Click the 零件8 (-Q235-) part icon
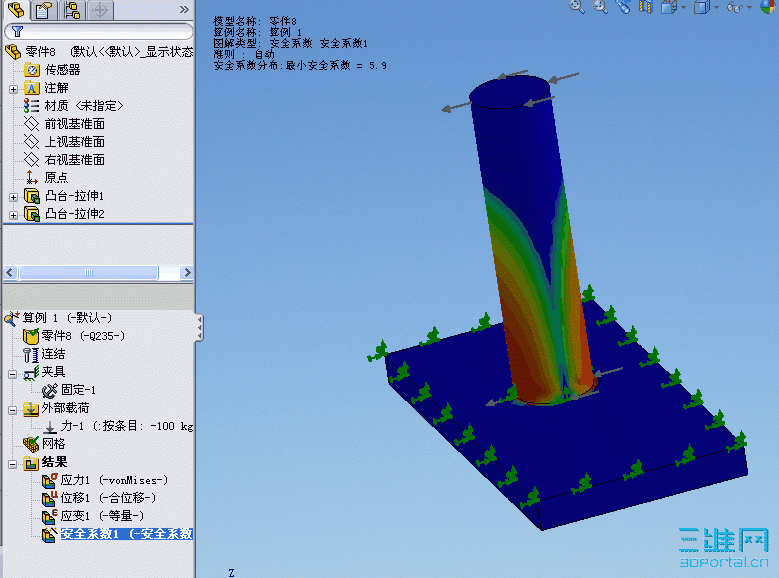Viewport: 779px width, 578px height. pos(30,336)
